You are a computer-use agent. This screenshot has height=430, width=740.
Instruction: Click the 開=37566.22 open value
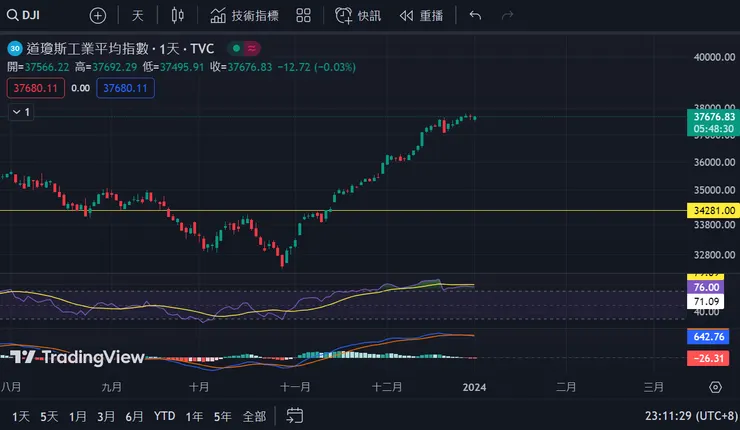pyautogui.click(x=38, y=67)
